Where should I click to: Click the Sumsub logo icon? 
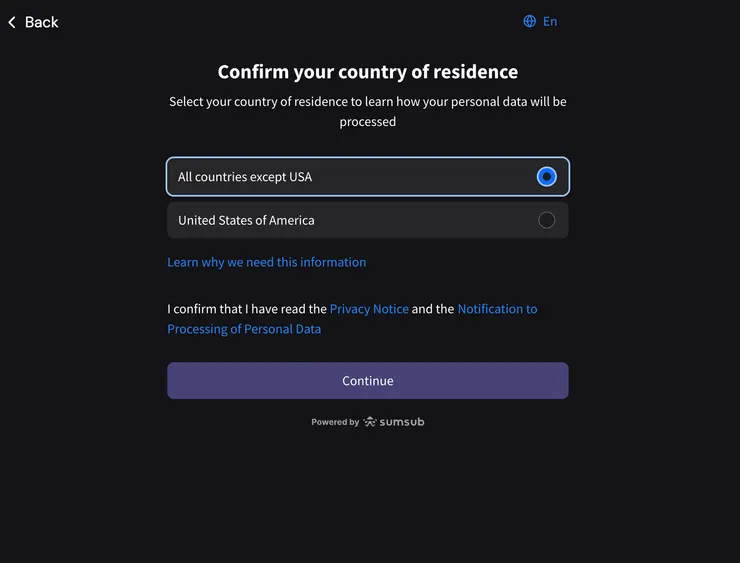[x=370, y=422]
